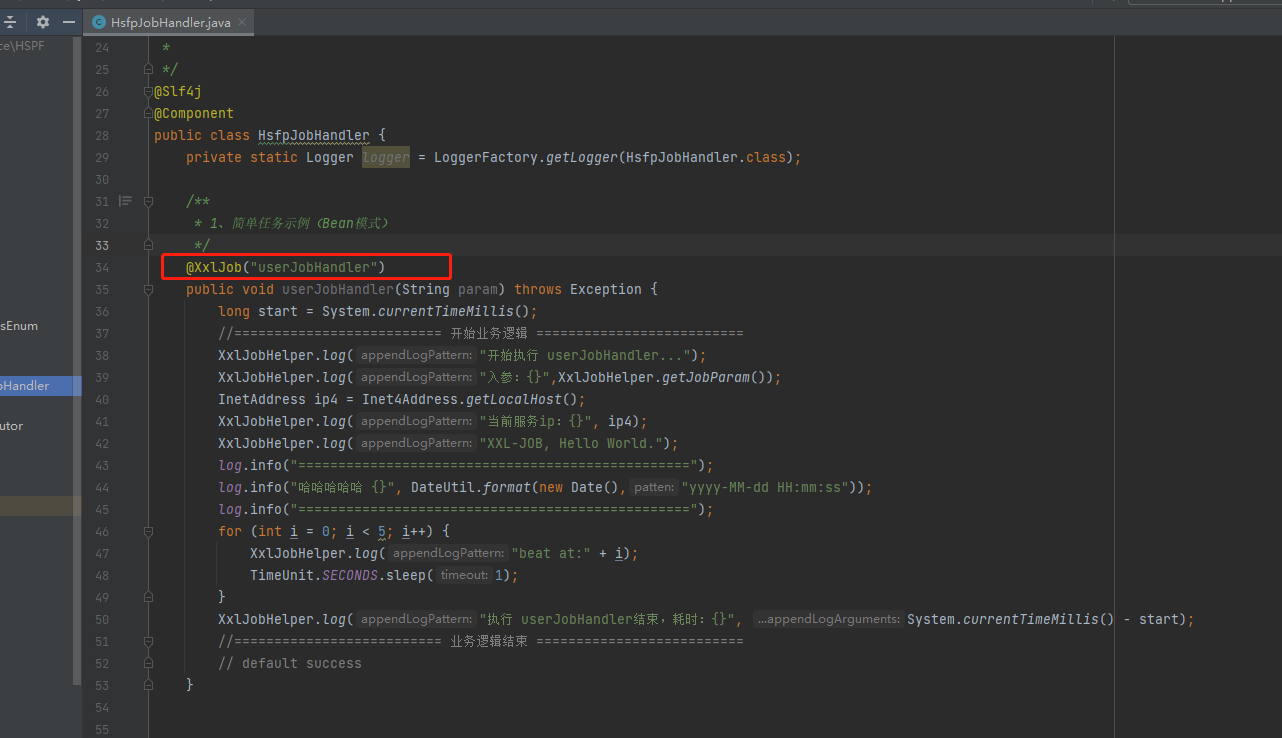Click the timeout hint on line 48
Screen dimensions: 1282x738
tap(464, 575)
